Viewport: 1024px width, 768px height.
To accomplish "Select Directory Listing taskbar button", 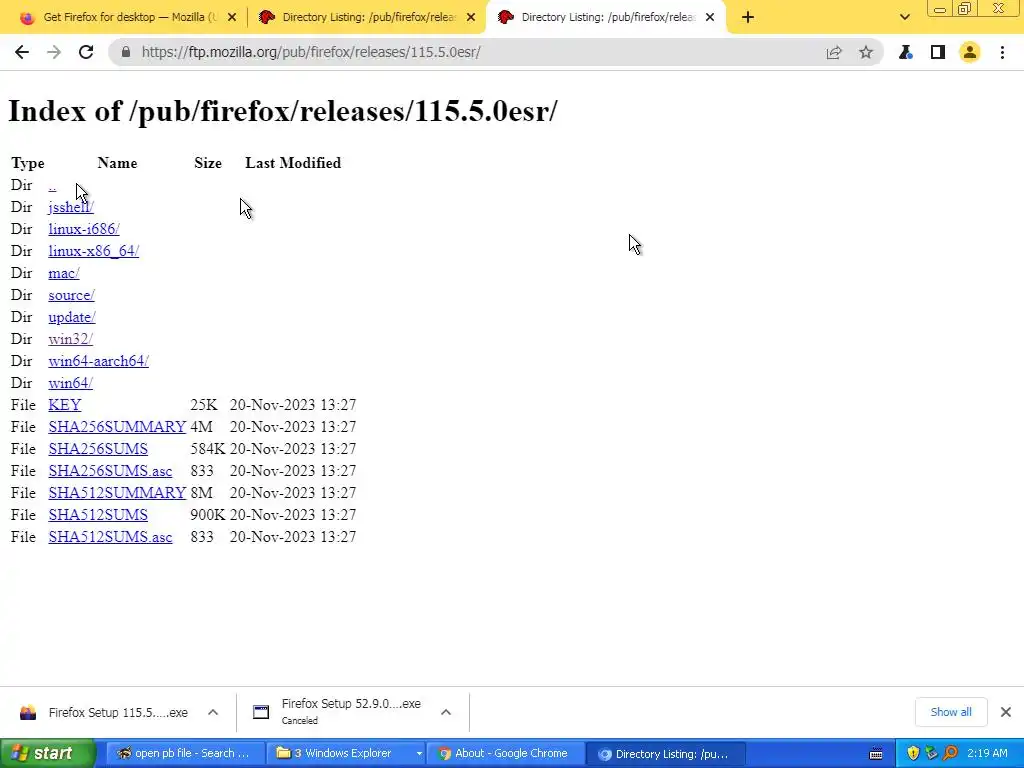I will coord(664,754).
